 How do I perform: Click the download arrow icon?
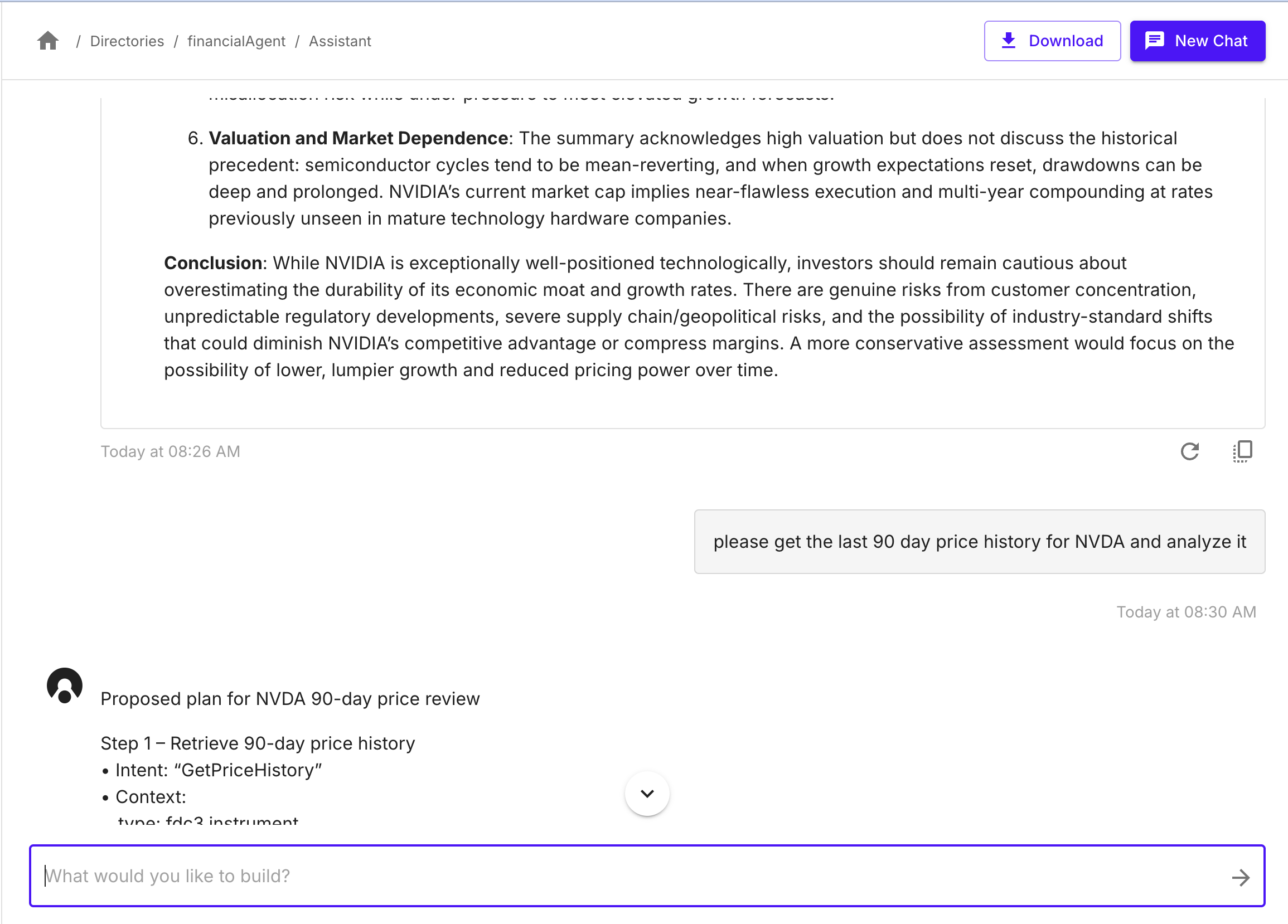point(1009,41)
